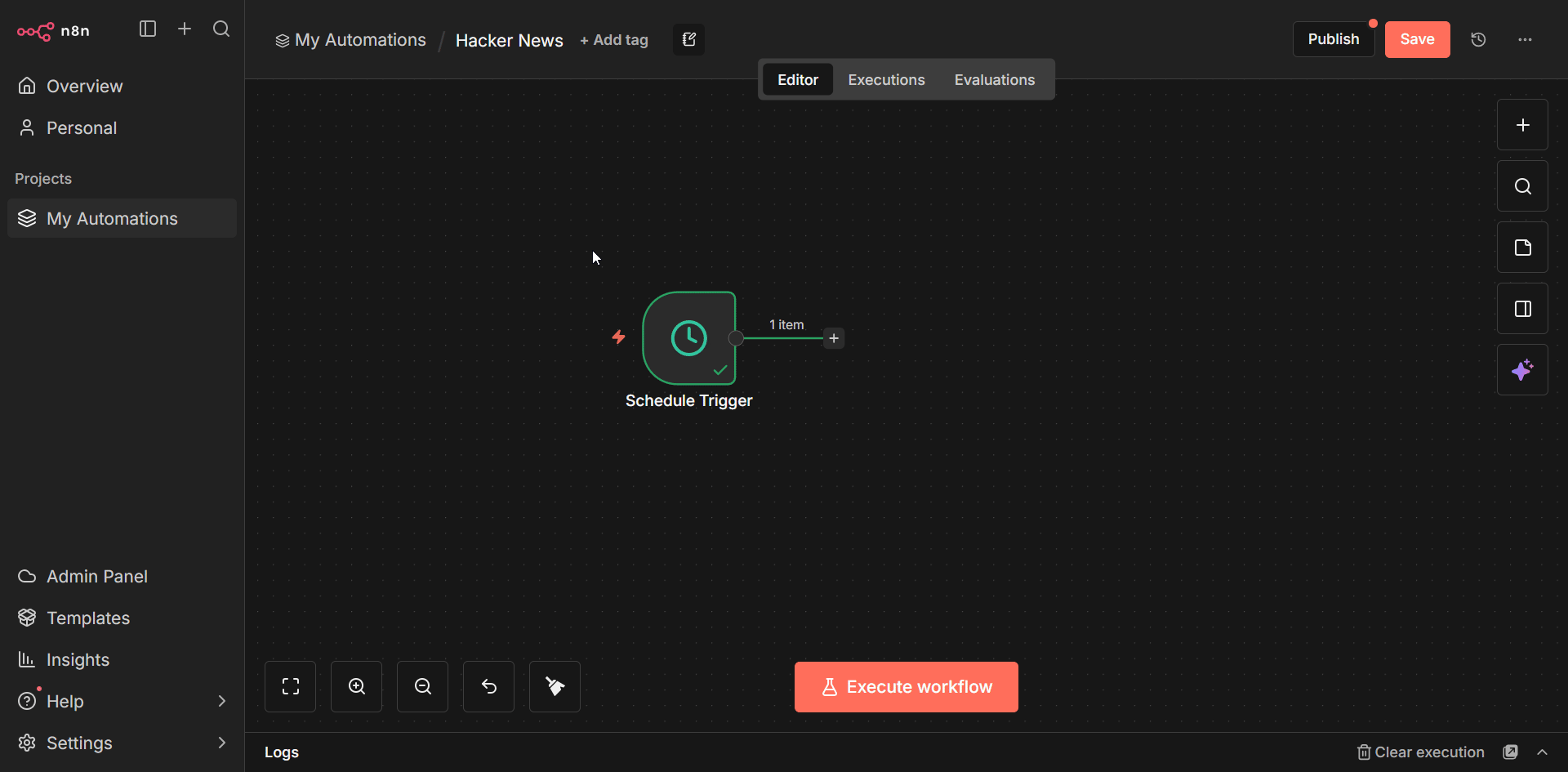This screenshot has height=772, width=1568.
Task: Open the Logs panel header
Action: click(282, 752)
